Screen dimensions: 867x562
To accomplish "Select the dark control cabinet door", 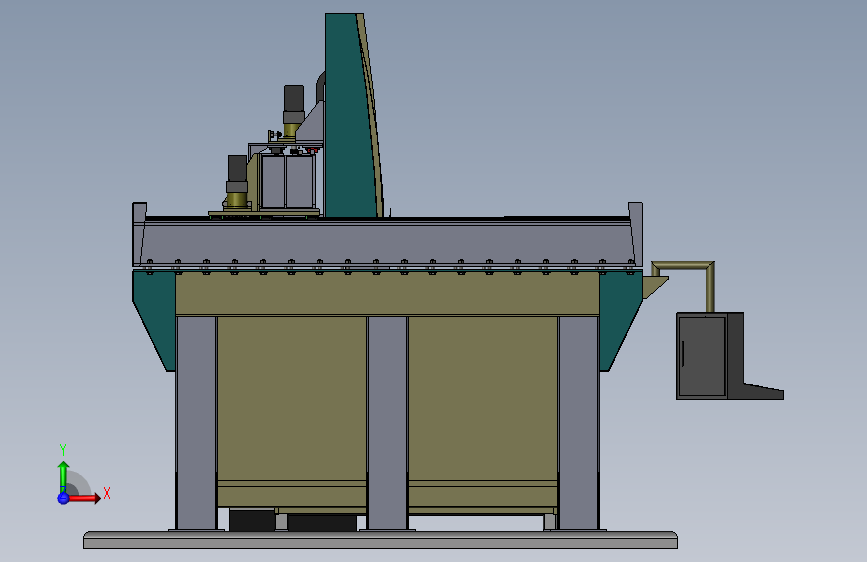I will pos(702,356).
